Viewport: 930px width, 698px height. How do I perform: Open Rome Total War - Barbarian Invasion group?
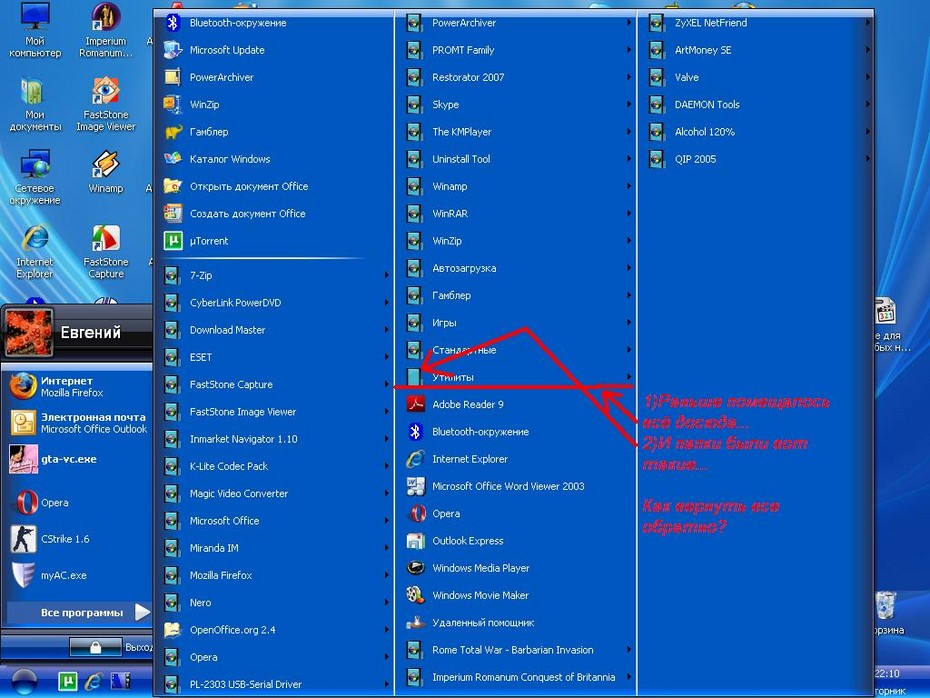(515, 651)
